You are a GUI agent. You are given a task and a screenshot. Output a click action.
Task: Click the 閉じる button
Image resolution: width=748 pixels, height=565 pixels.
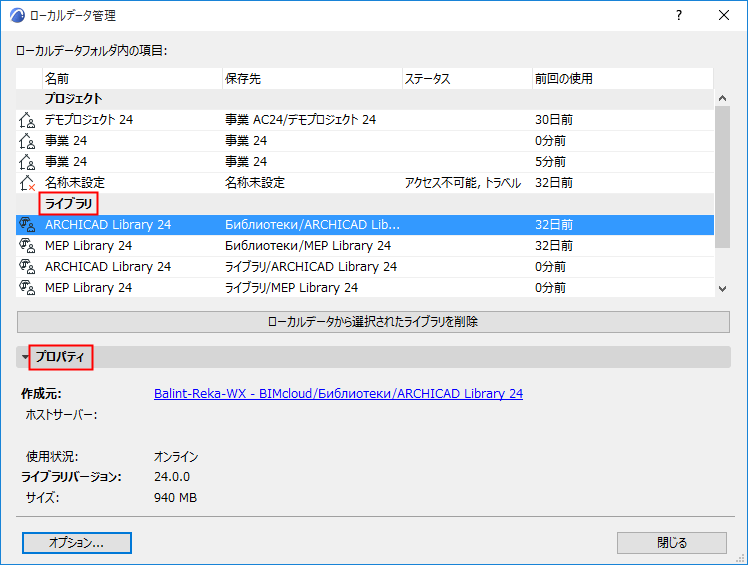pos(672,543)
